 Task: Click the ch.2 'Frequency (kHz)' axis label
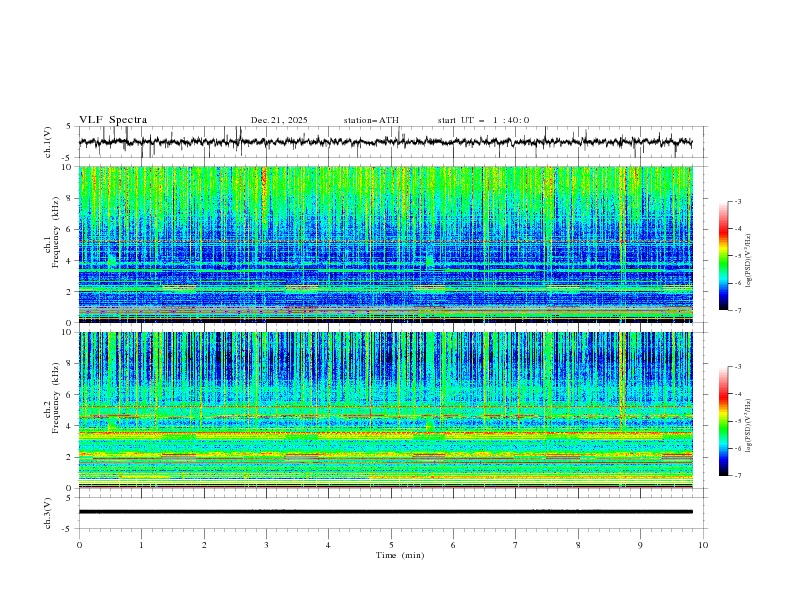[56, 398]
